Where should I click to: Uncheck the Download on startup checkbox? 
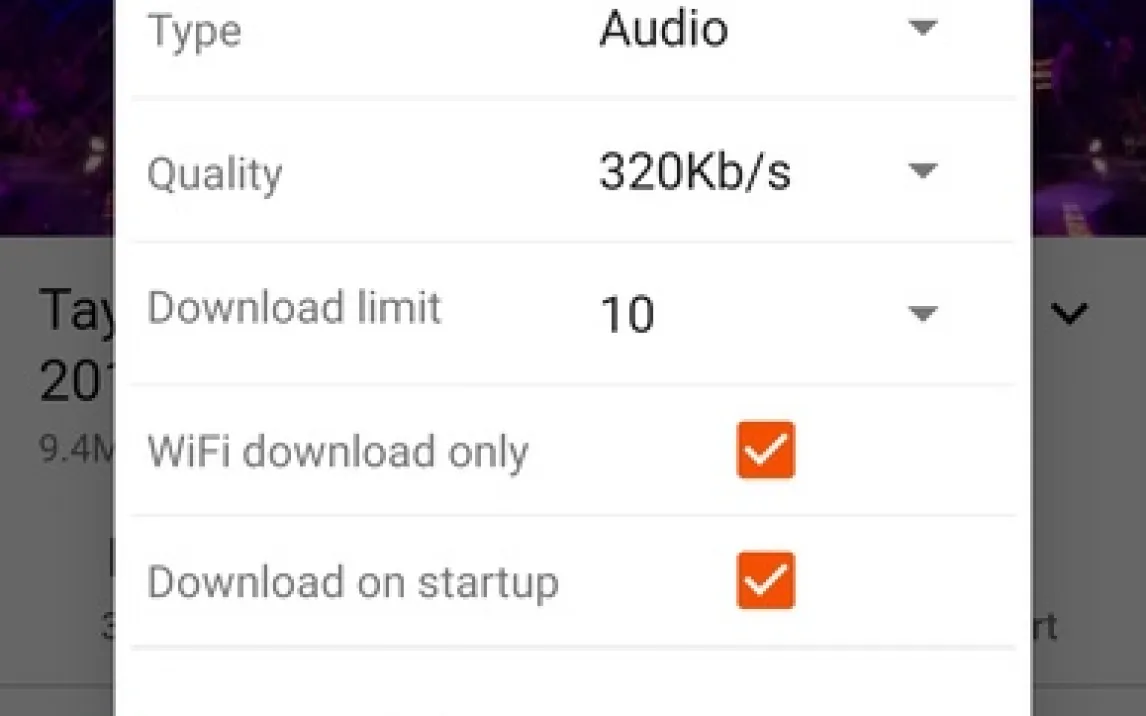coord(765,580)
